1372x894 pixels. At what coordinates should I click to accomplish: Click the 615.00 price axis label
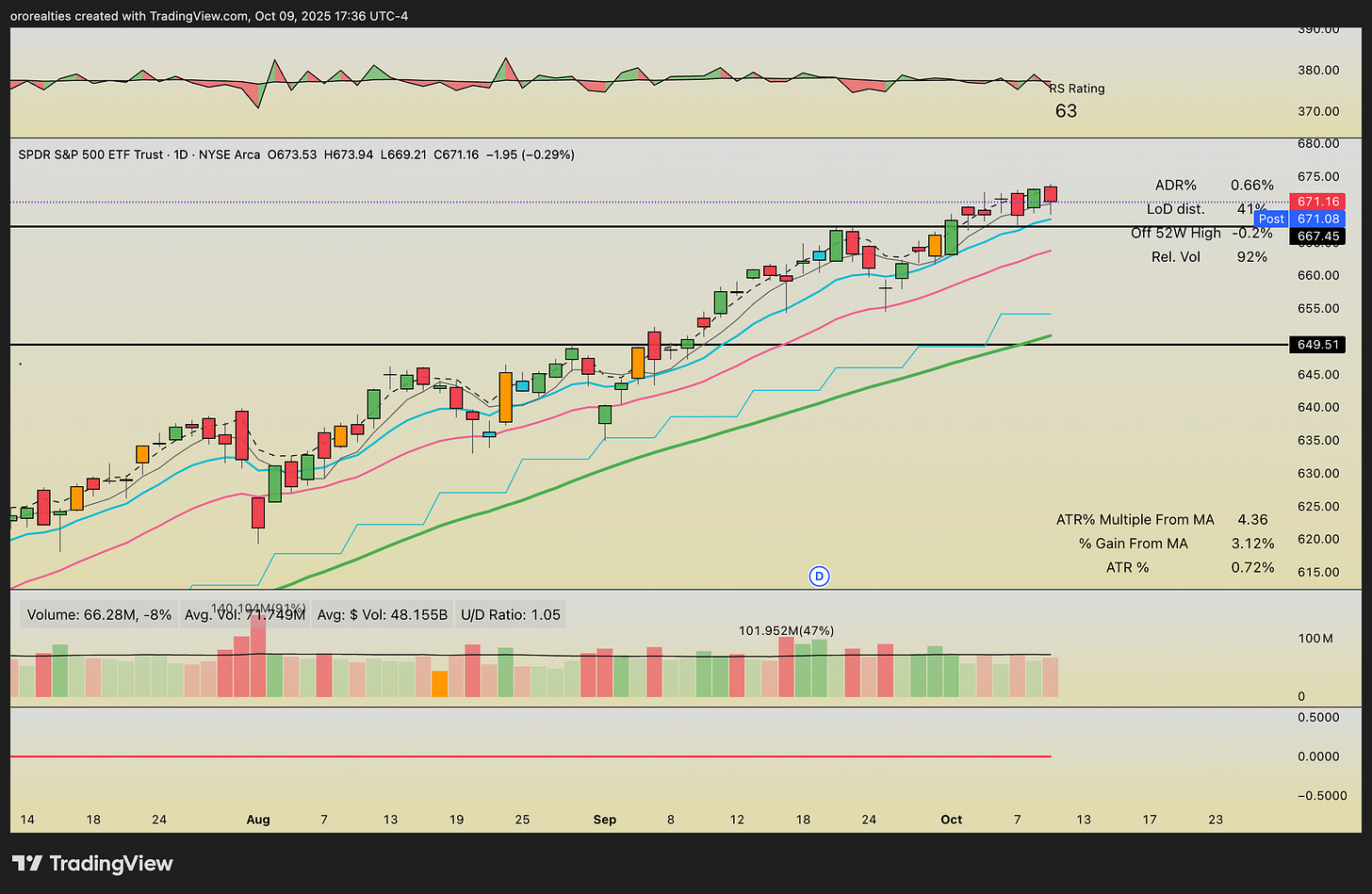1318,572
